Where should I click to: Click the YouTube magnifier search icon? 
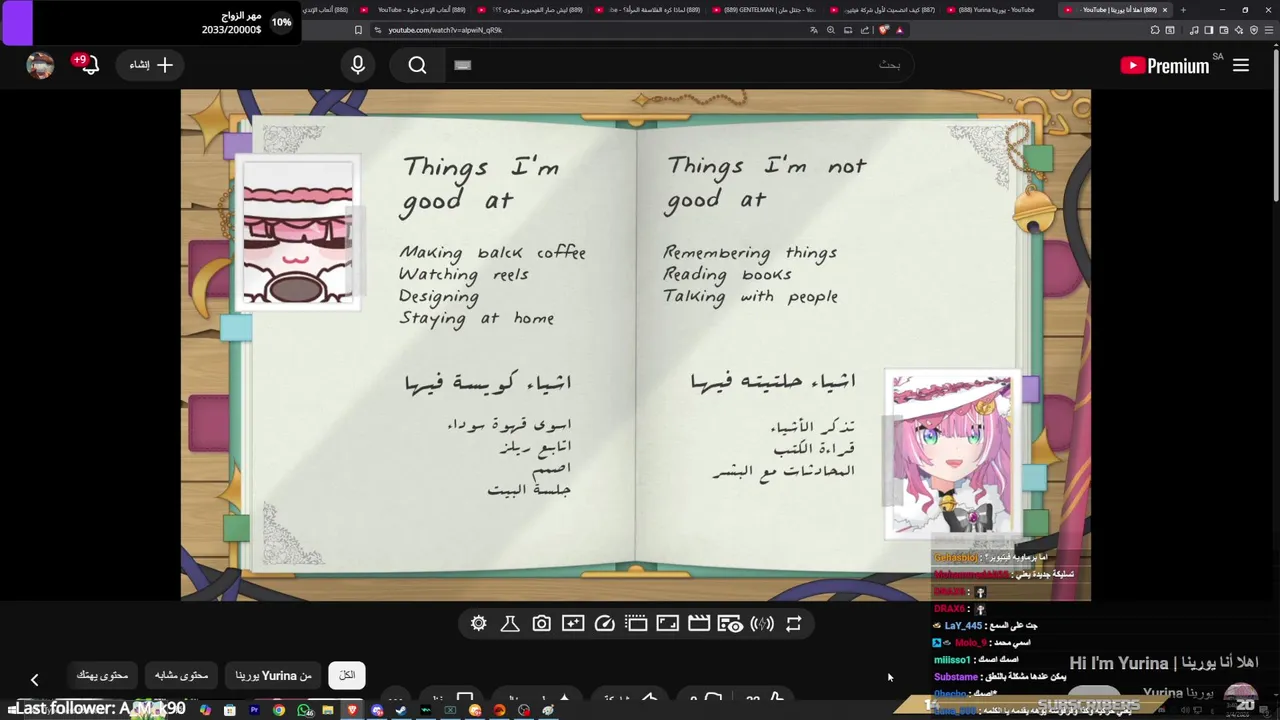click(x=418, y=65)
